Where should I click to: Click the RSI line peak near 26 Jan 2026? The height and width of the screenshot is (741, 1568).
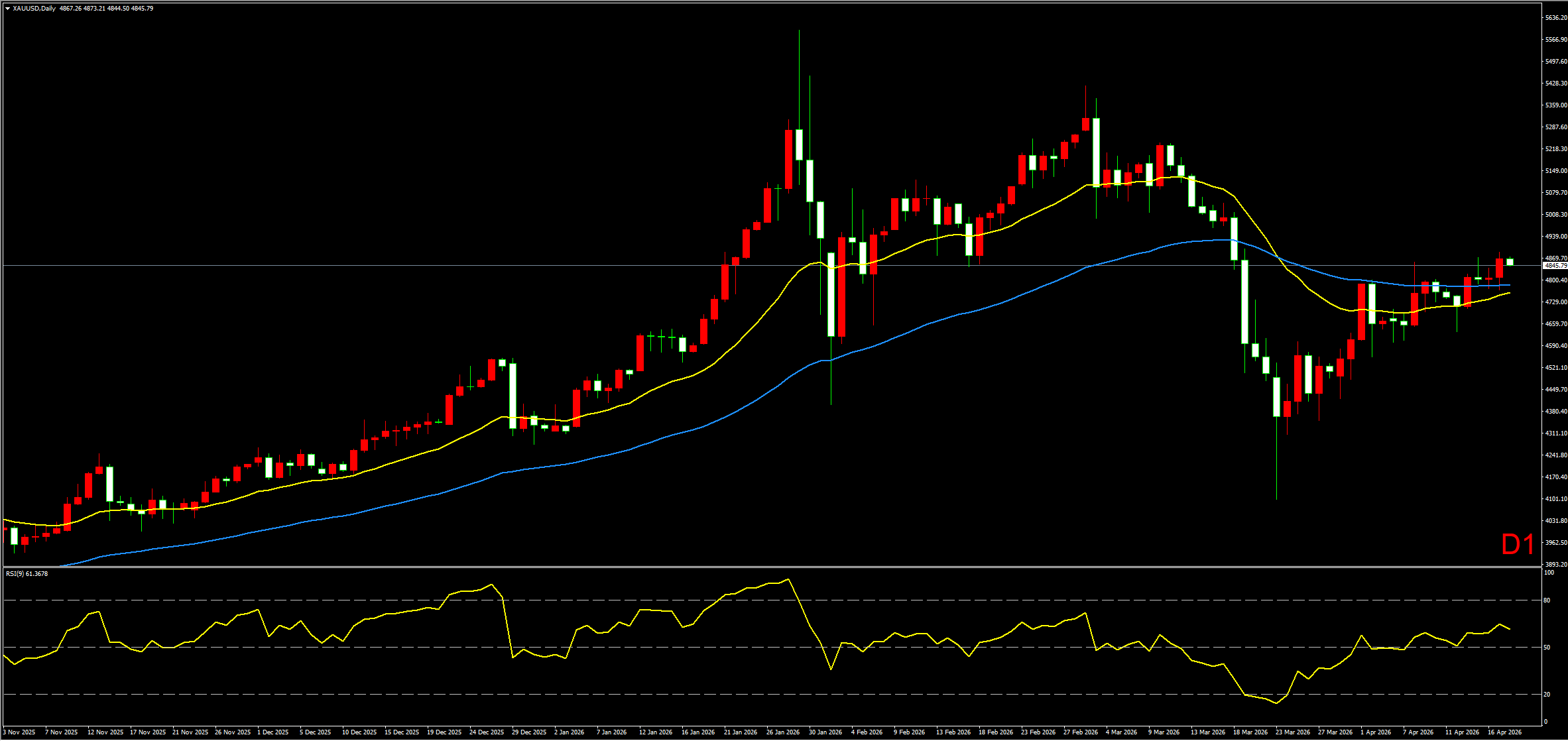[x=788, y=580]
